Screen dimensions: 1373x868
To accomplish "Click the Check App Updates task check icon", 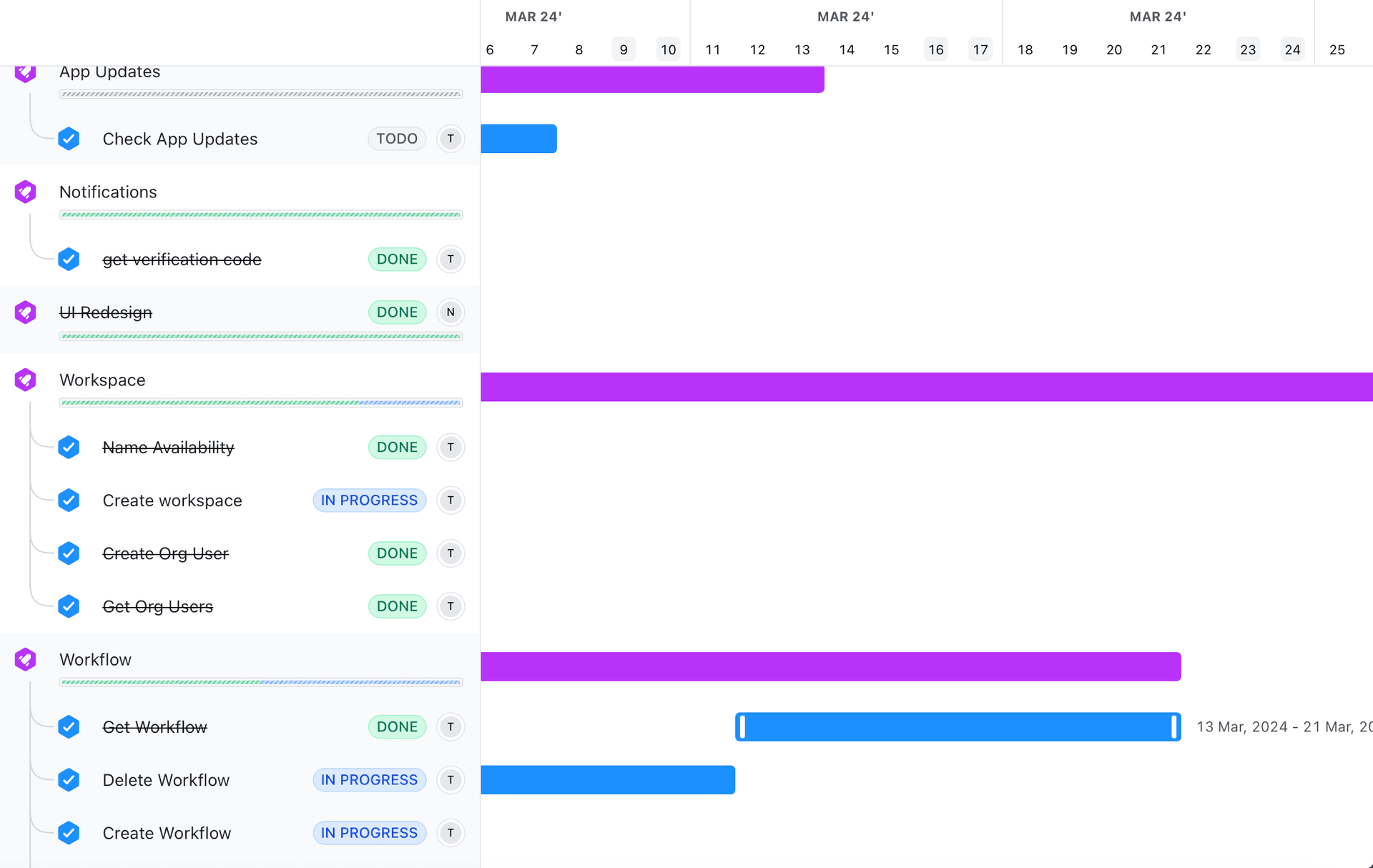I will coord(69,139).
